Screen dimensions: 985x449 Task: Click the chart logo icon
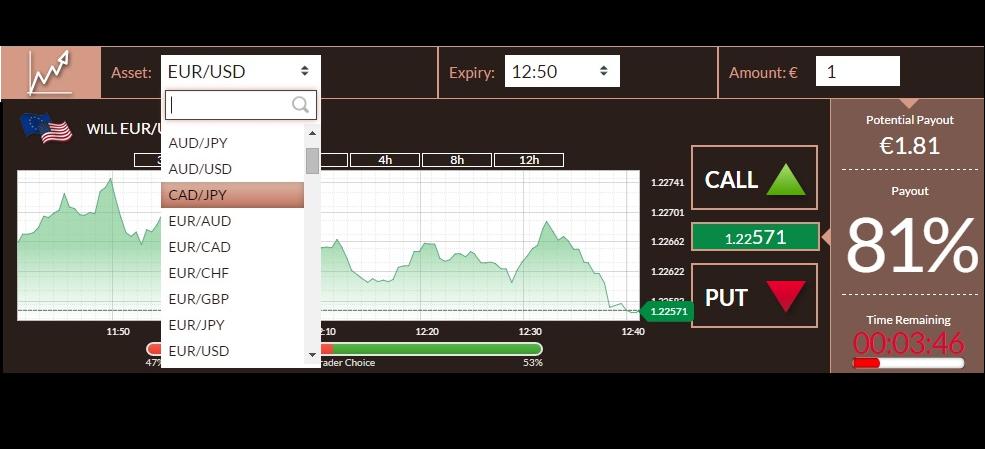[50, 73]
